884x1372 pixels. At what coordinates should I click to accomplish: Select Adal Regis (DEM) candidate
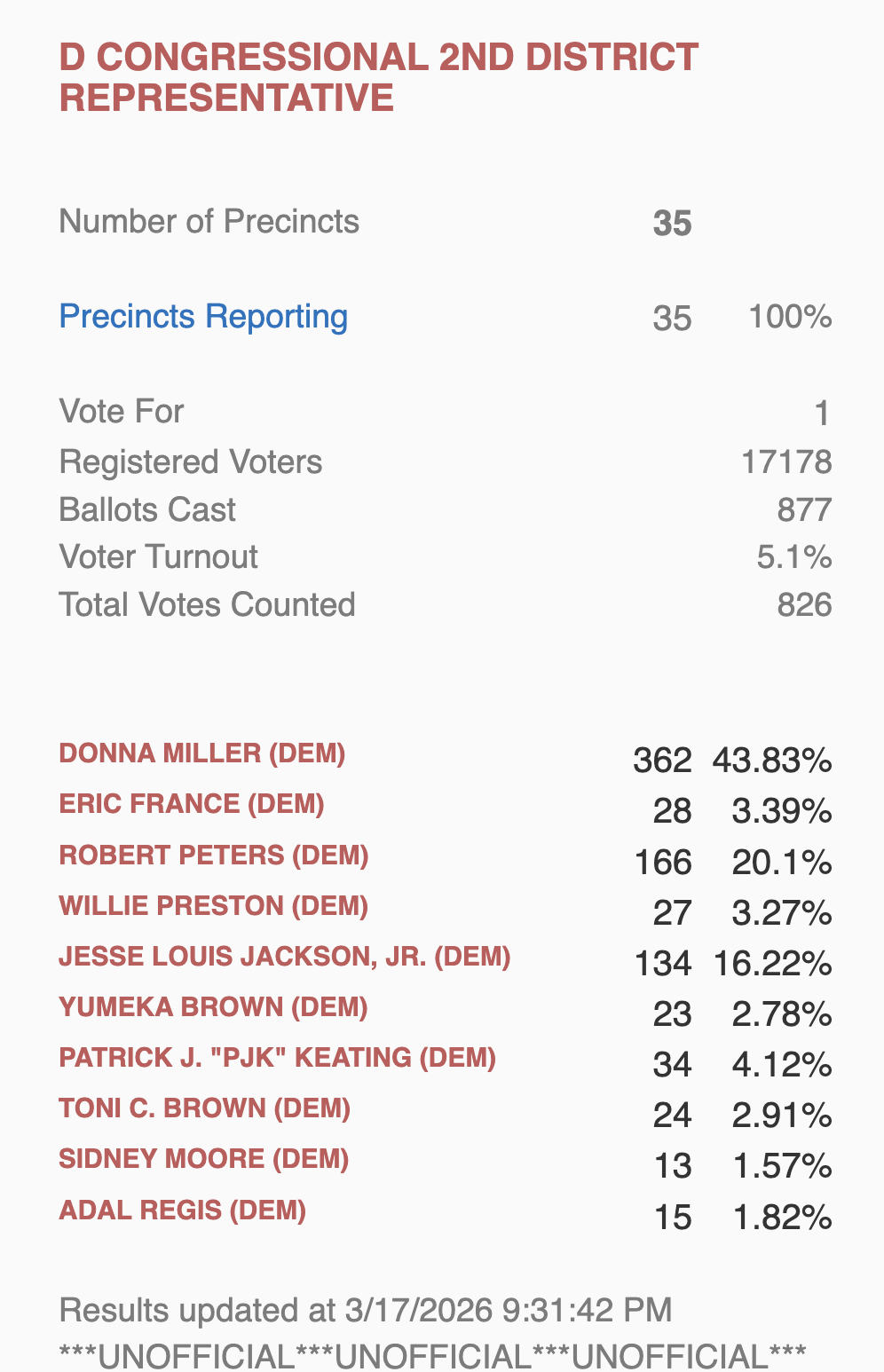[x=183, y=1210]
